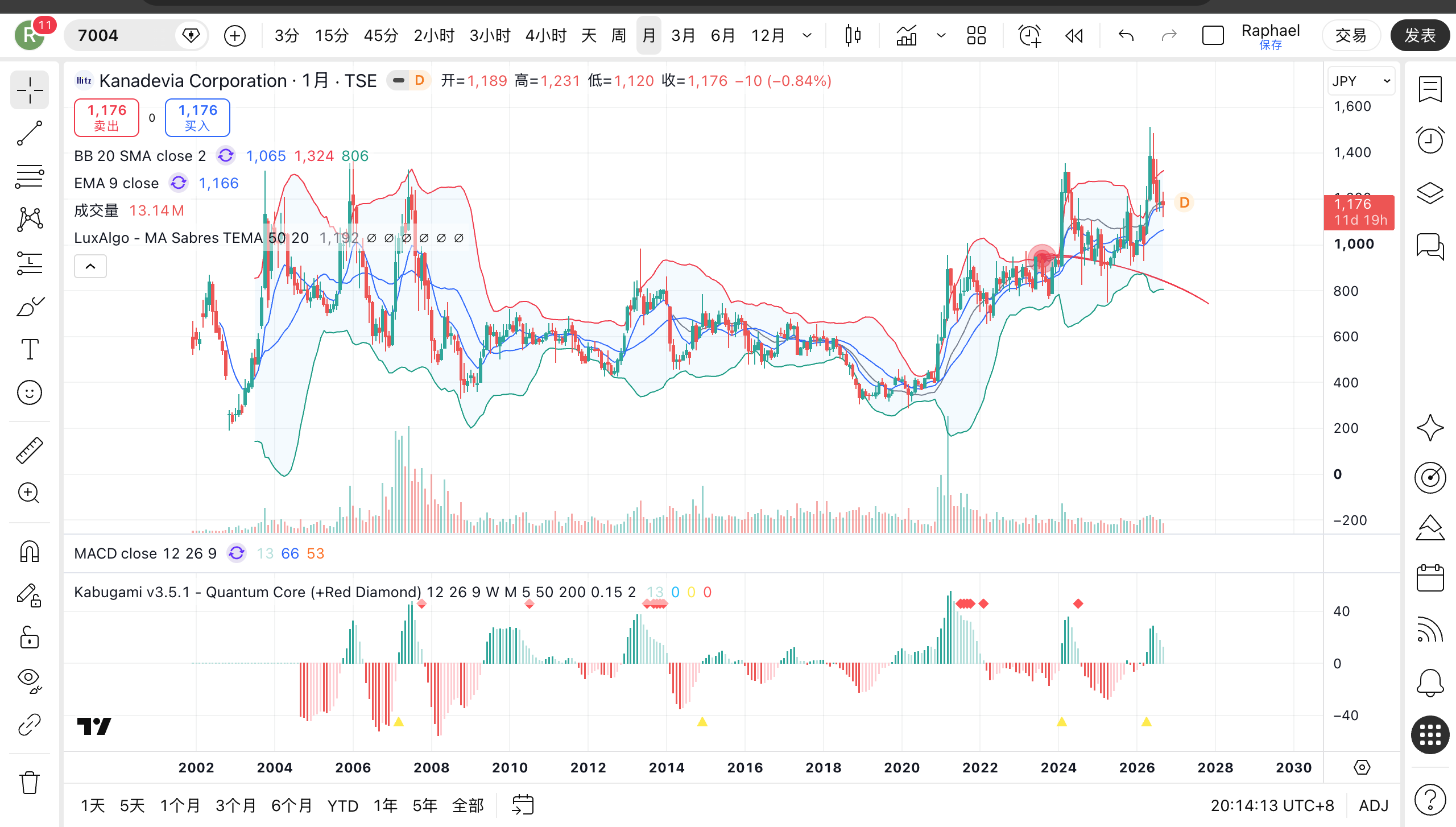Open the R user profile avatar

[30, 35]
